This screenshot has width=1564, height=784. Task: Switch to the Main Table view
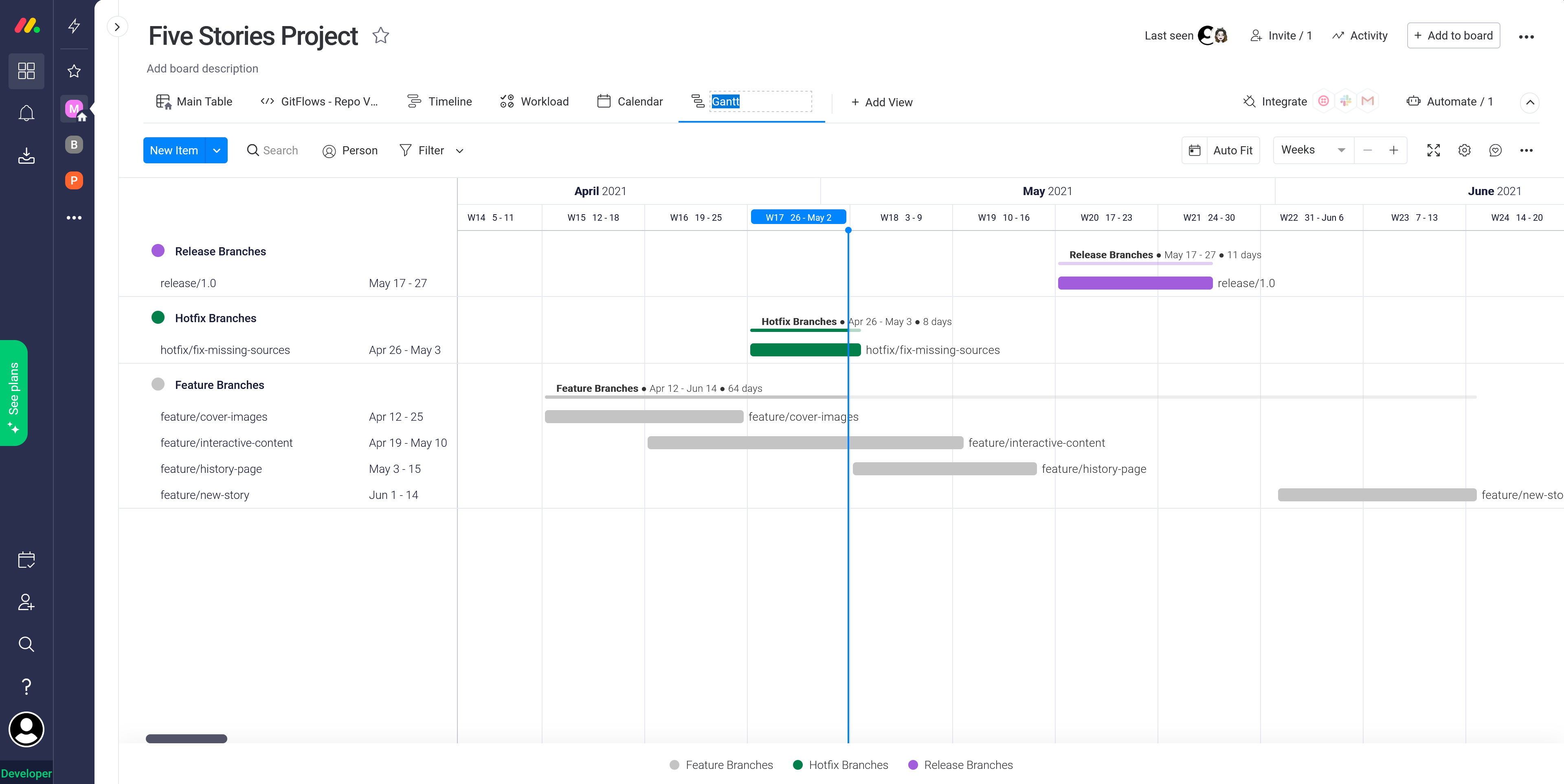(194, 101)
